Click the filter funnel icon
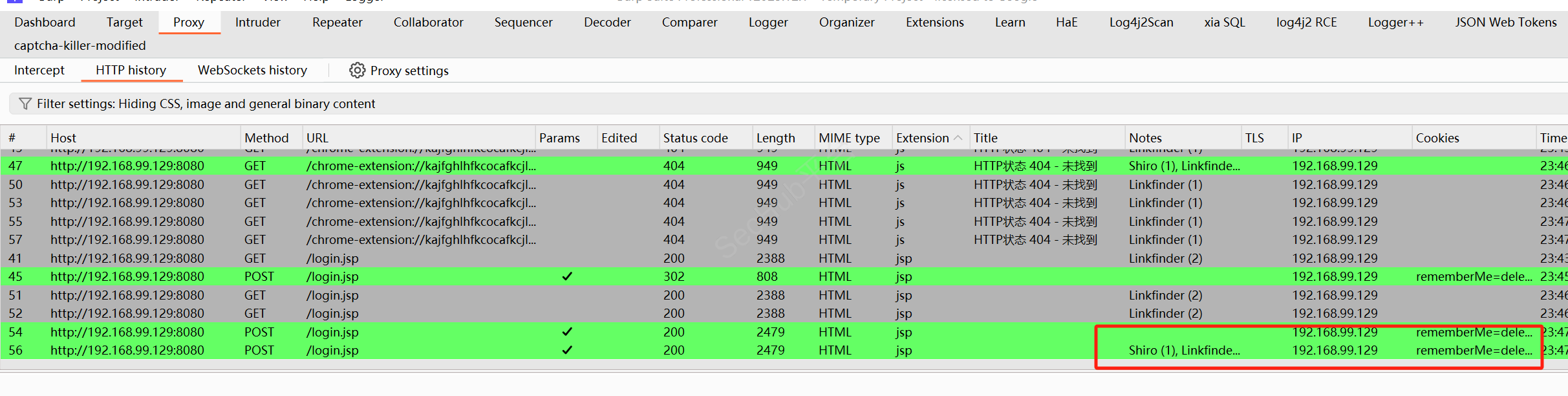1568x396 pixels. point(25,104)
